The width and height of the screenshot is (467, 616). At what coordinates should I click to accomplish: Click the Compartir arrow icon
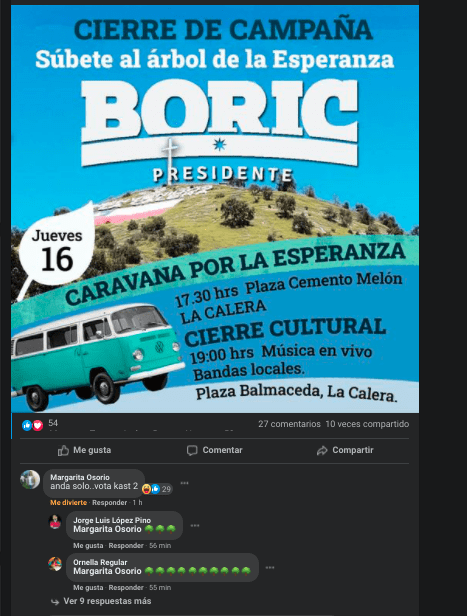(x=322, y=450)
